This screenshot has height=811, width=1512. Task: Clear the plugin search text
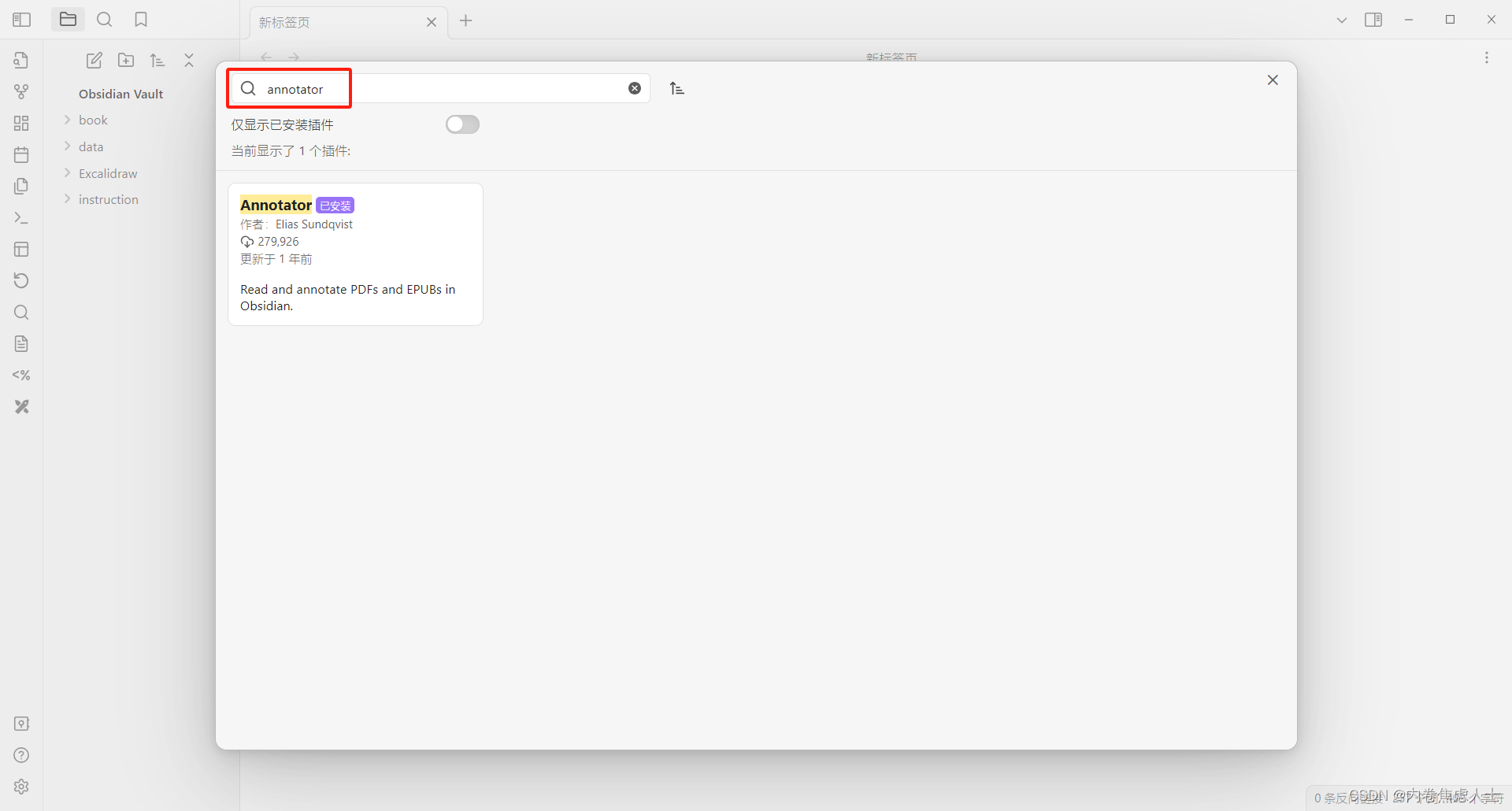coord(635,87)
